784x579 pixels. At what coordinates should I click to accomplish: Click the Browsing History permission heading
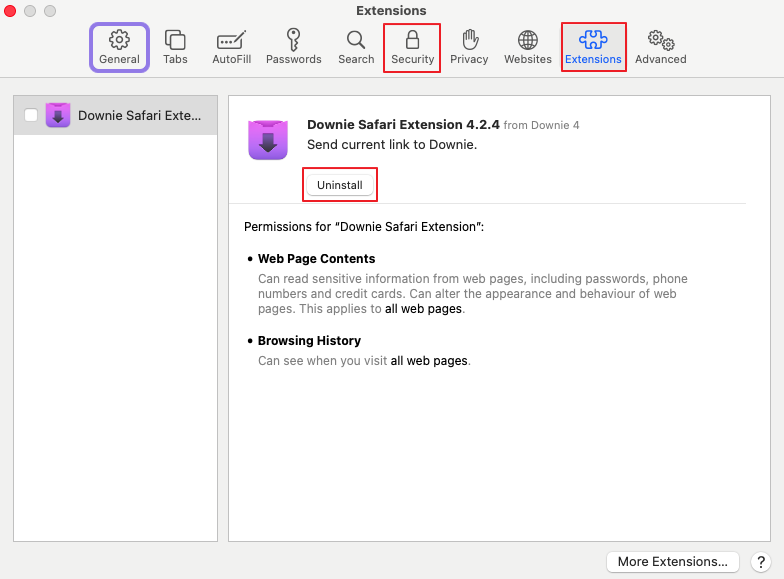309,340
